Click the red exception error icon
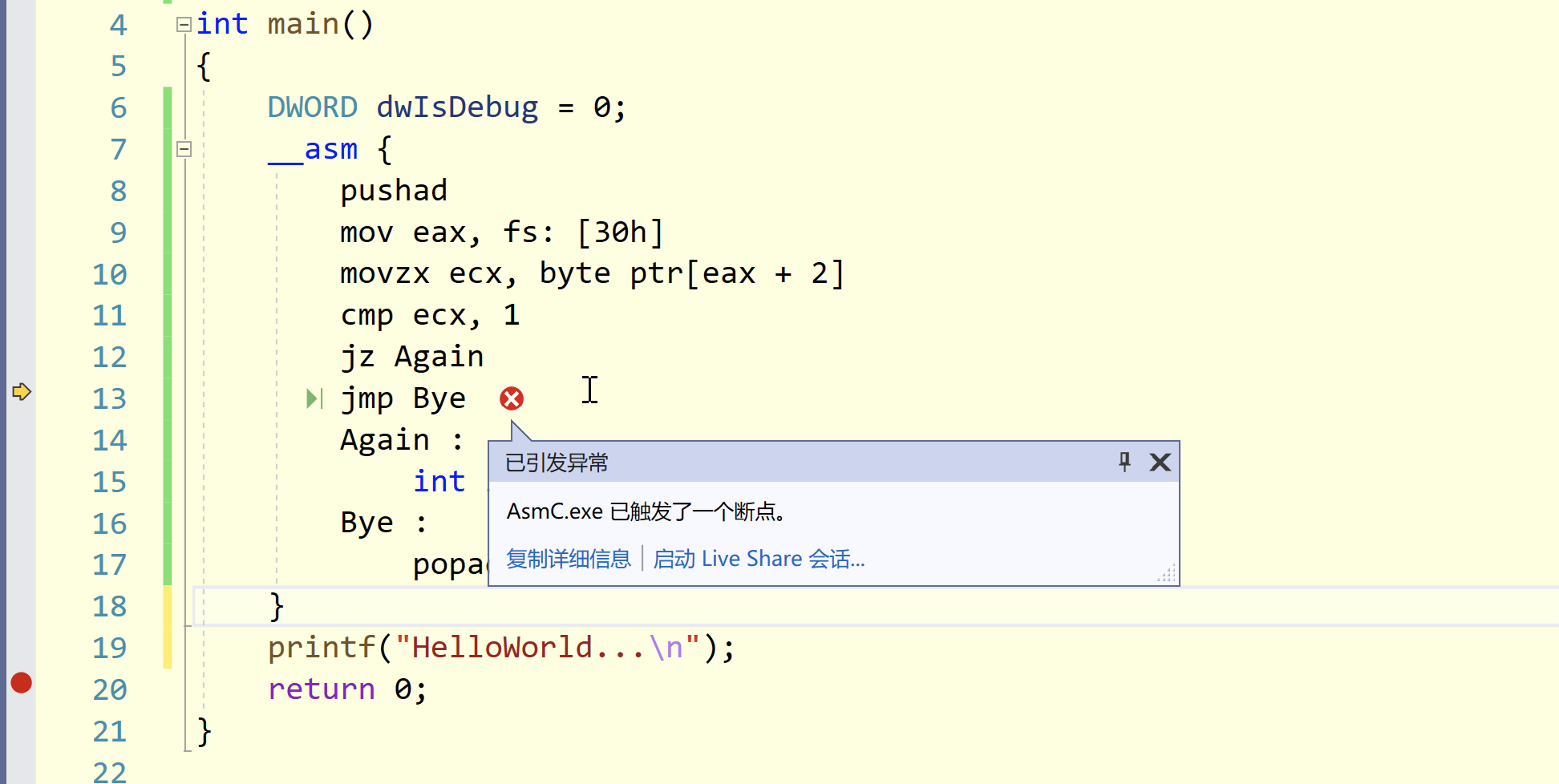 click(512, 398)
